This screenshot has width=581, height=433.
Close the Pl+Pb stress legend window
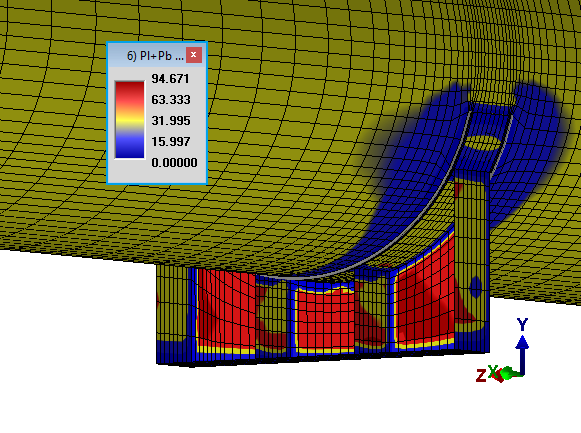pyautogui.click(x=193, y=55)
